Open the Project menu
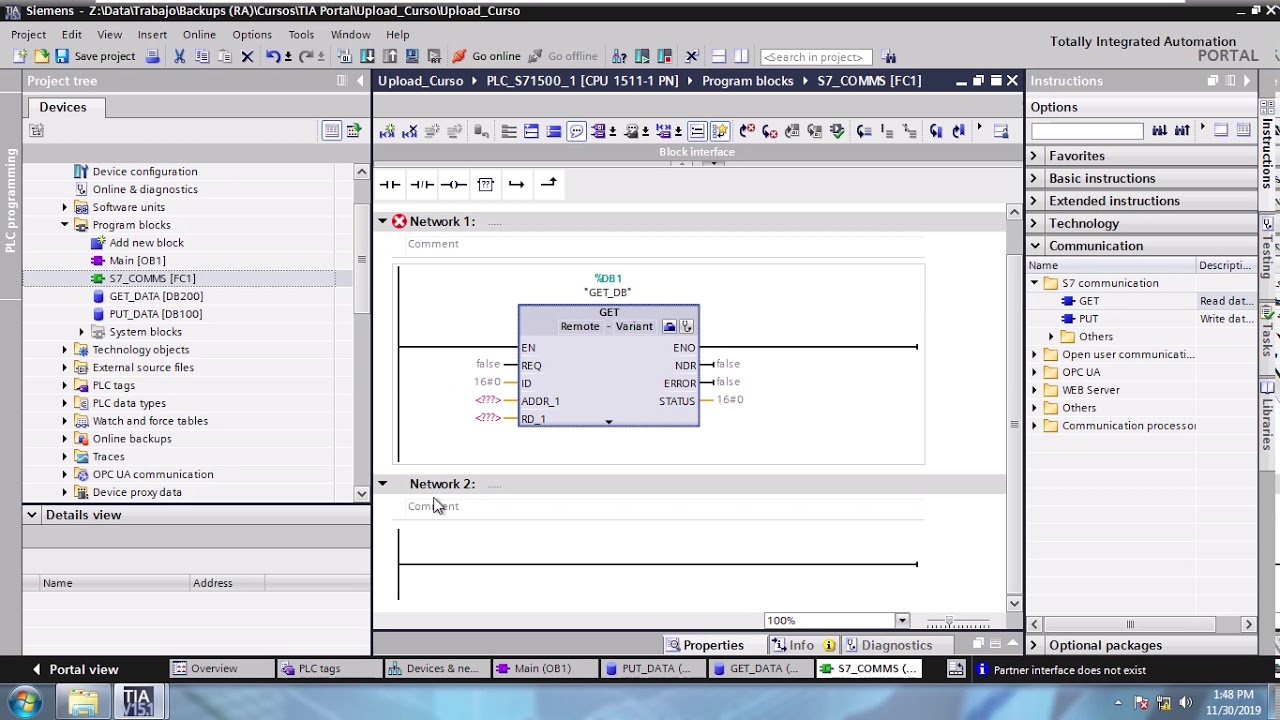Screen dimensions: 1280x720 [28, 34]
